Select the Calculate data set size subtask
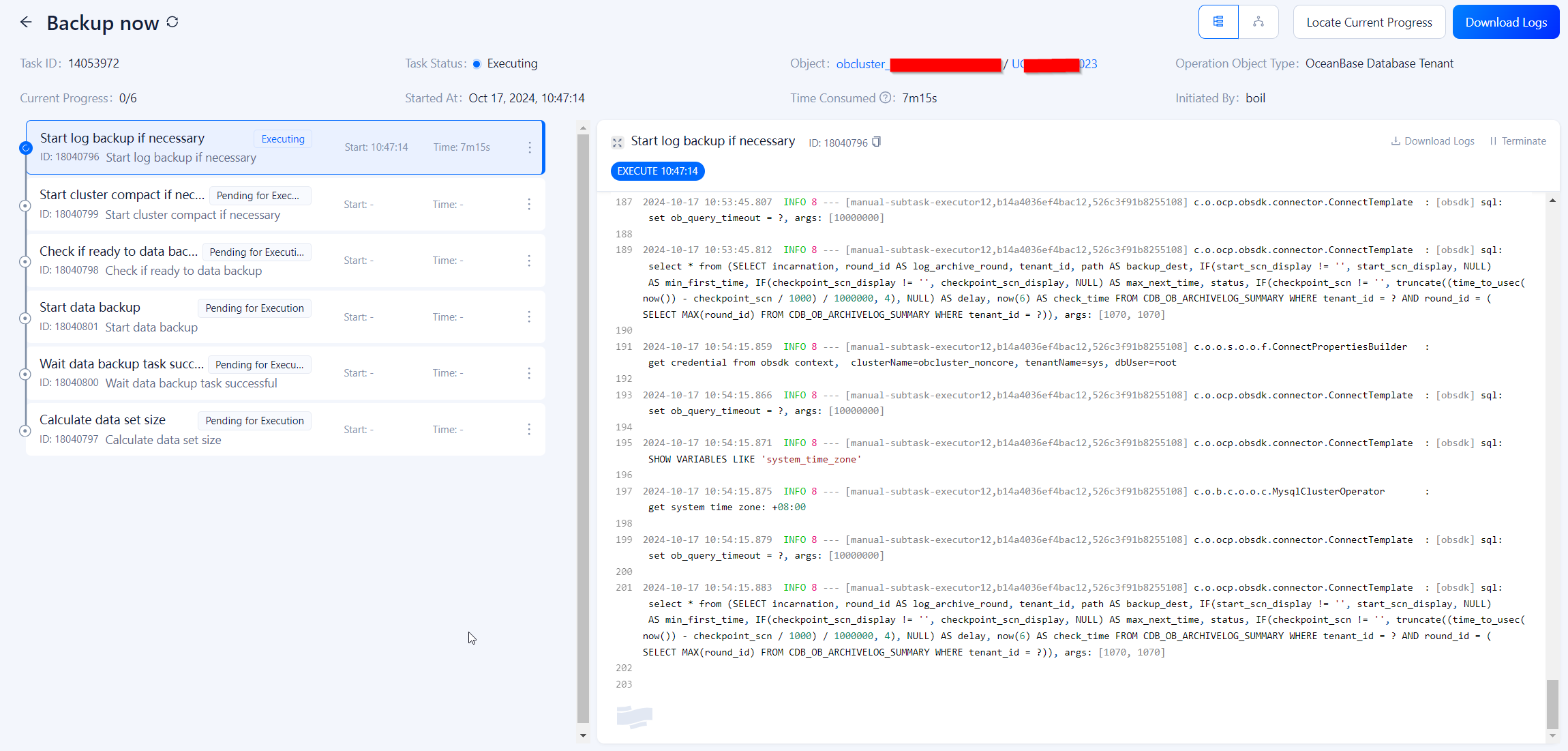 [x=285, y=429]
